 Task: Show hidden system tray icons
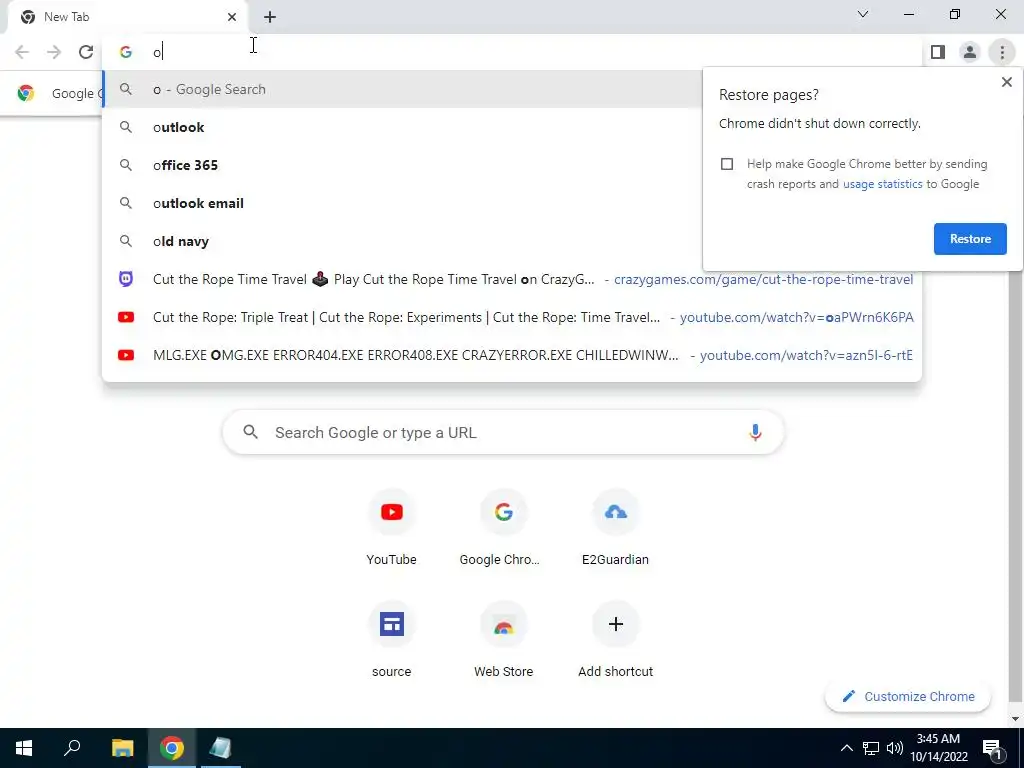[846, 748]
